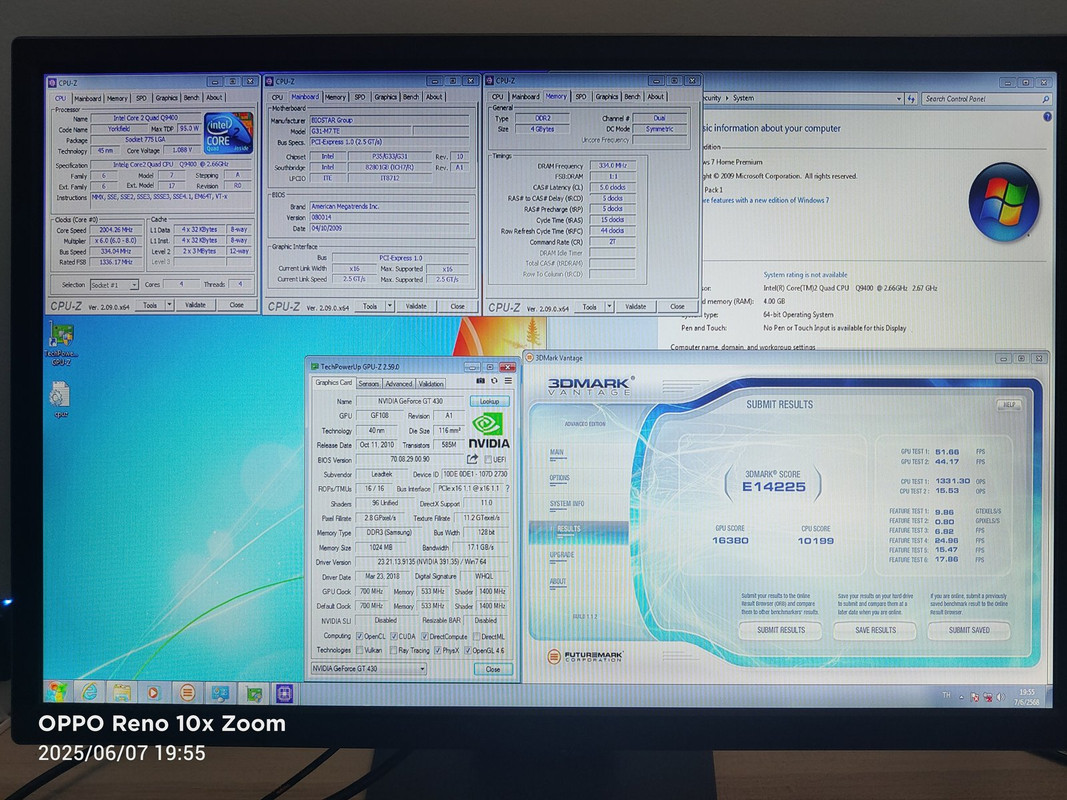Click the System control panel taskbar icon

coord(220,694)
